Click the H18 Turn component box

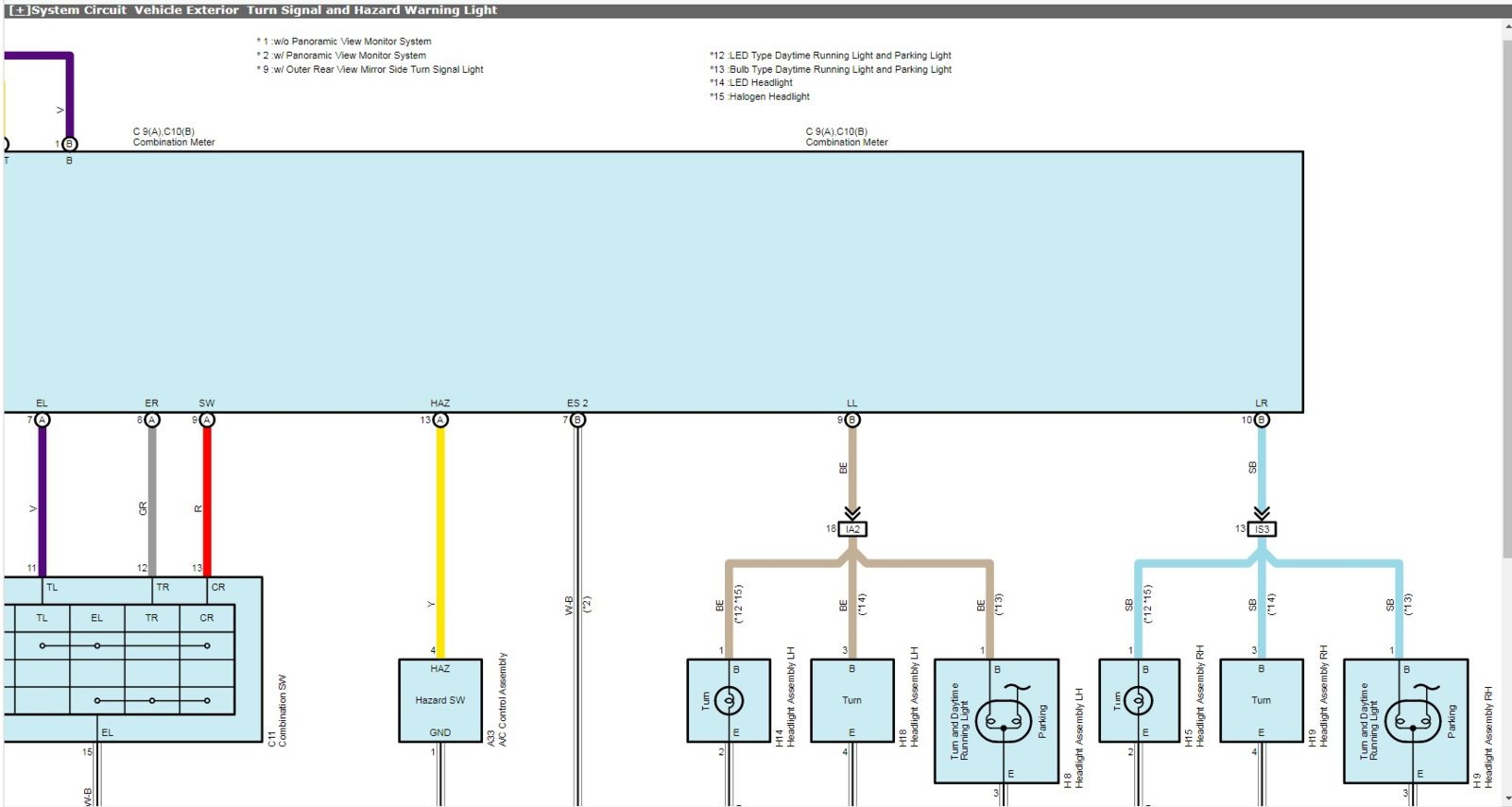tap(852, 700)
